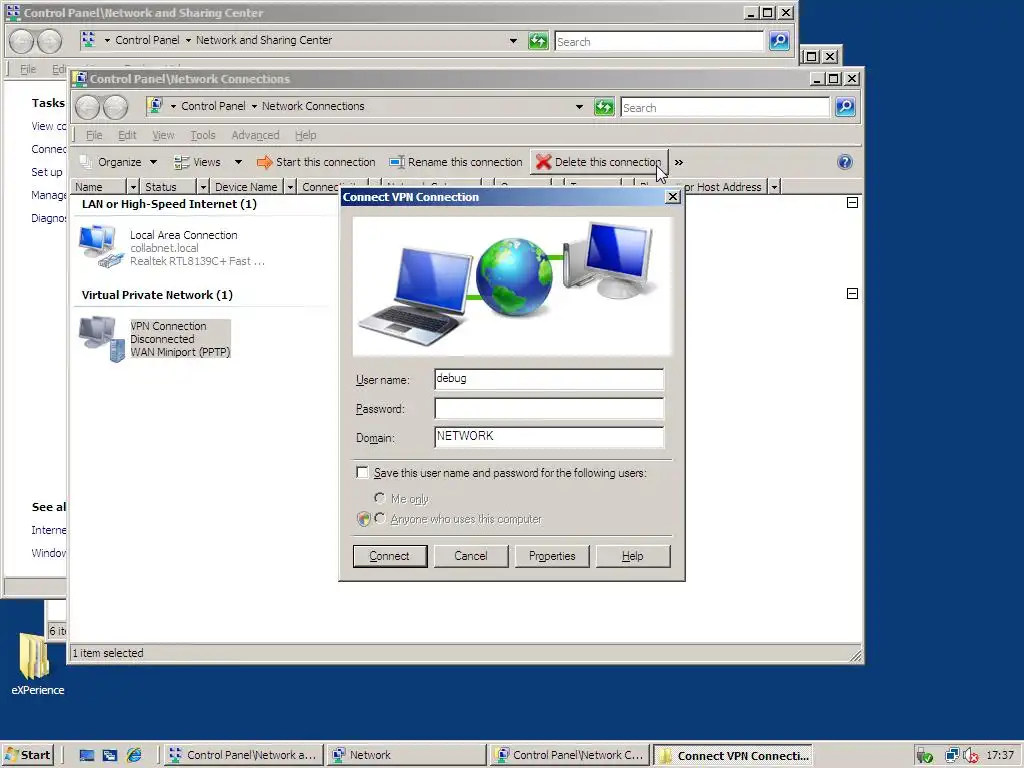Open the Device Name column dropdown arrow
Viewport: 1024px width, 768px height.
[x=290, y=187]
